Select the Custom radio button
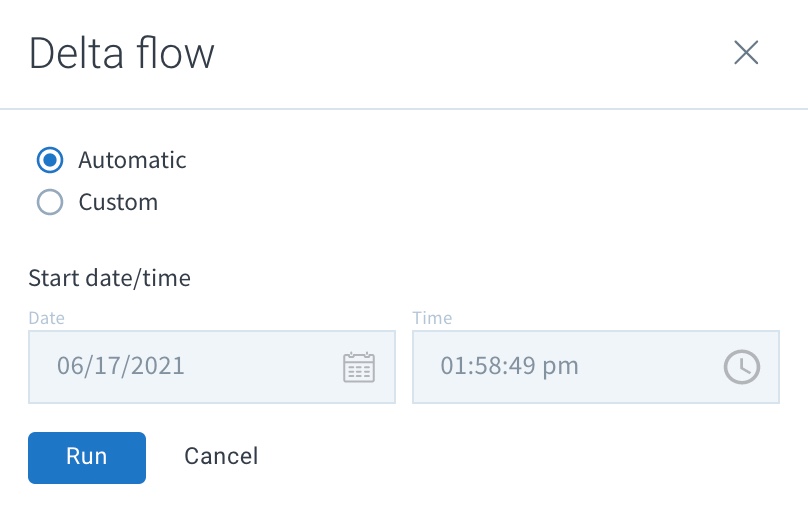808x506 pixels. point(50,202)
